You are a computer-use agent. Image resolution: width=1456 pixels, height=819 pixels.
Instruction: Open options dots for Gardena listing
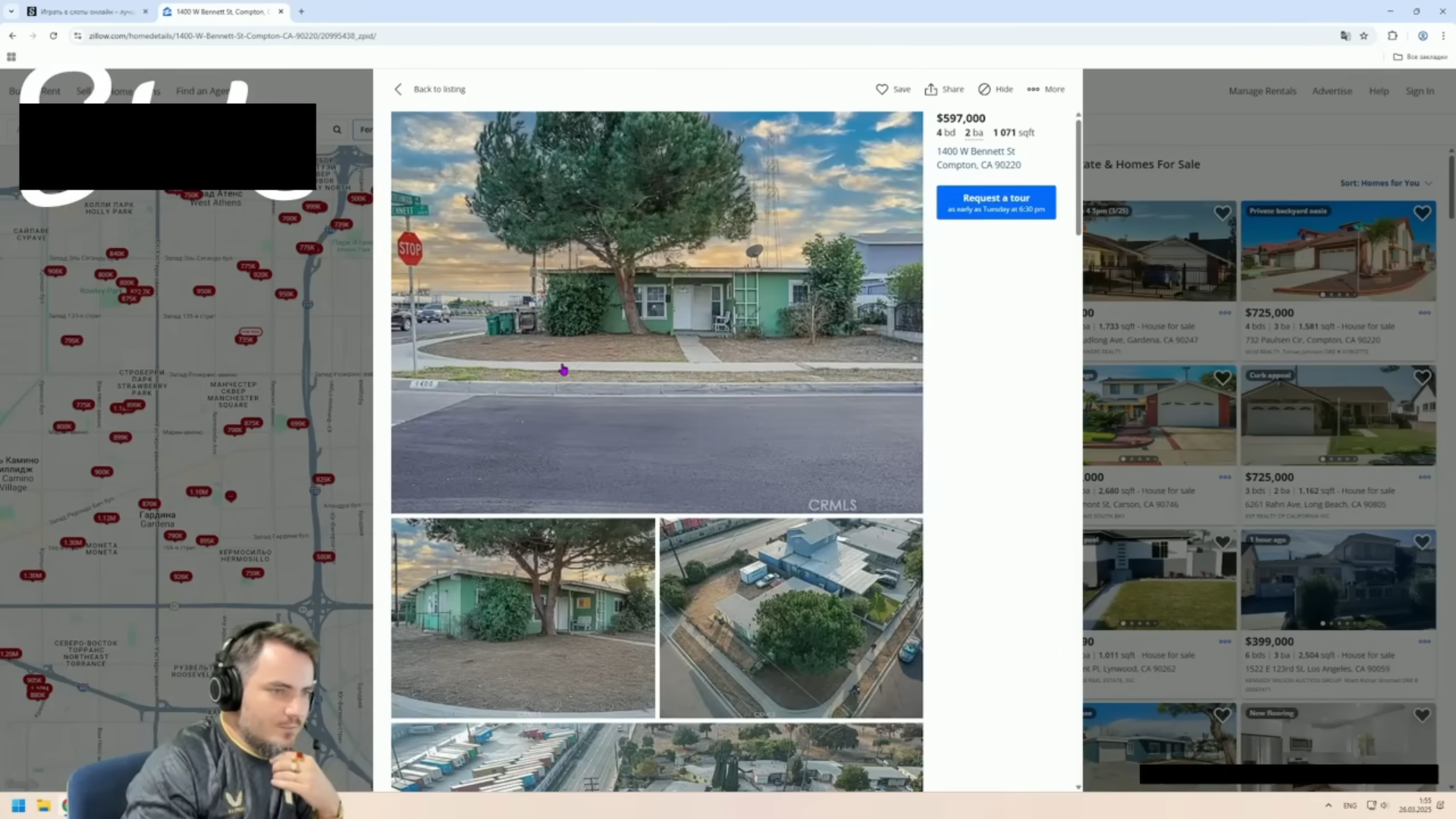[1225, 312]
